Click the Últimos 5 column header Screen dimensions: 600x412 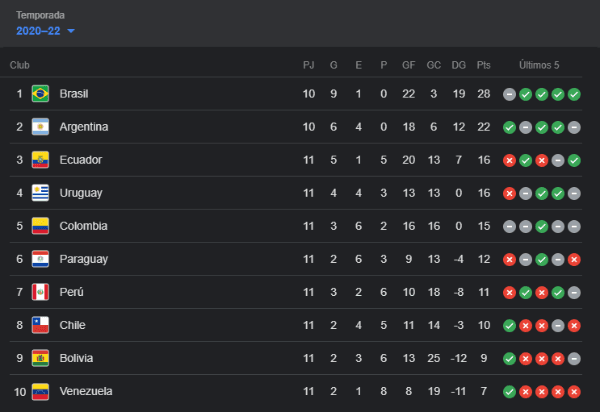(x=539, y=65)
